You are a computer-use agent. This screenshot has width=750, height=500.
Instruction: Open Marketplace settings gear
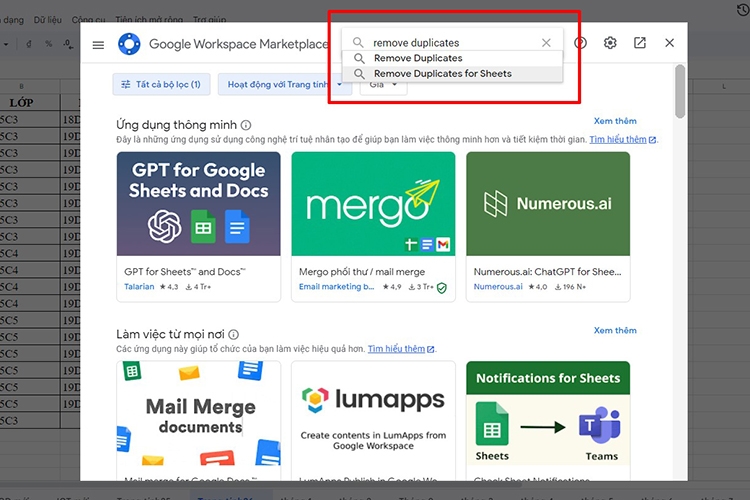pyautogui.click(x=610, y=43)
